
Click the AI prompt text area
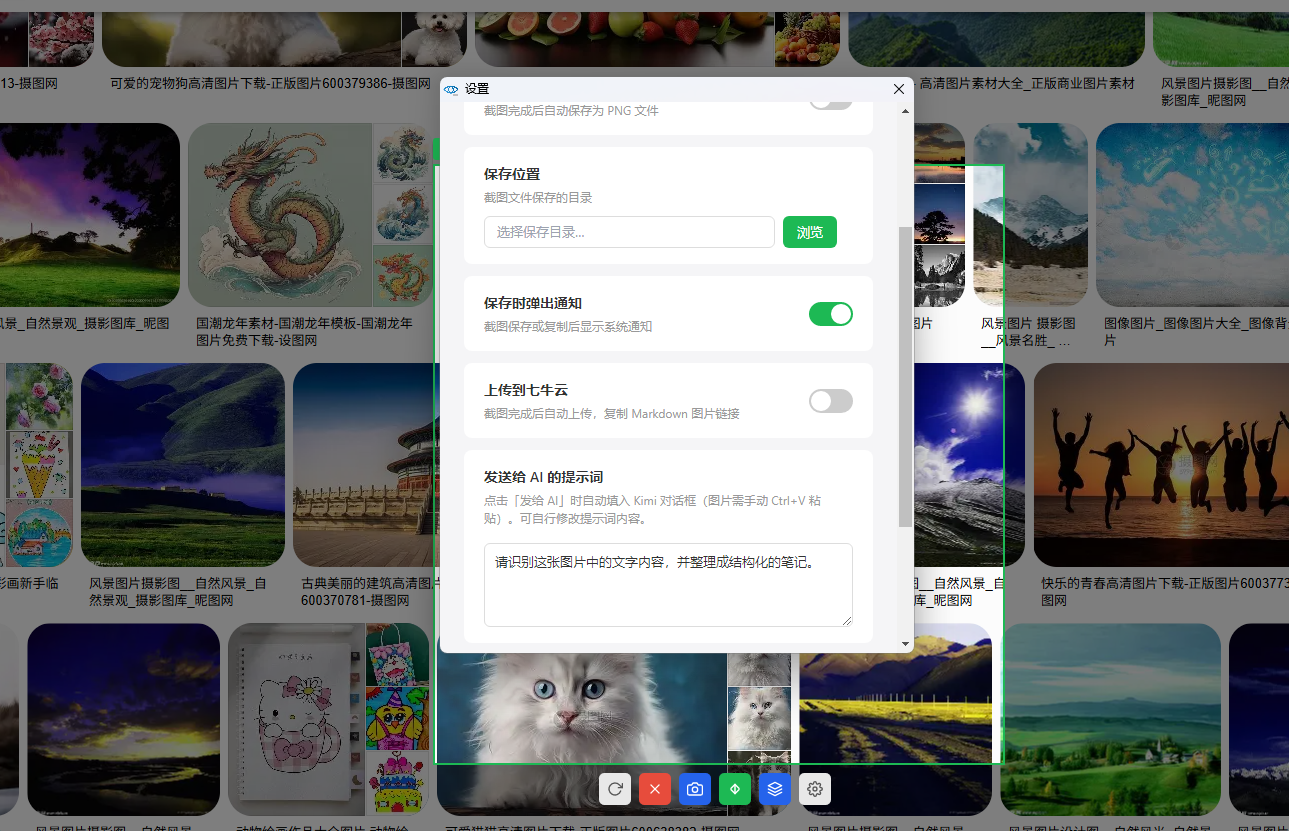point(668,585)
